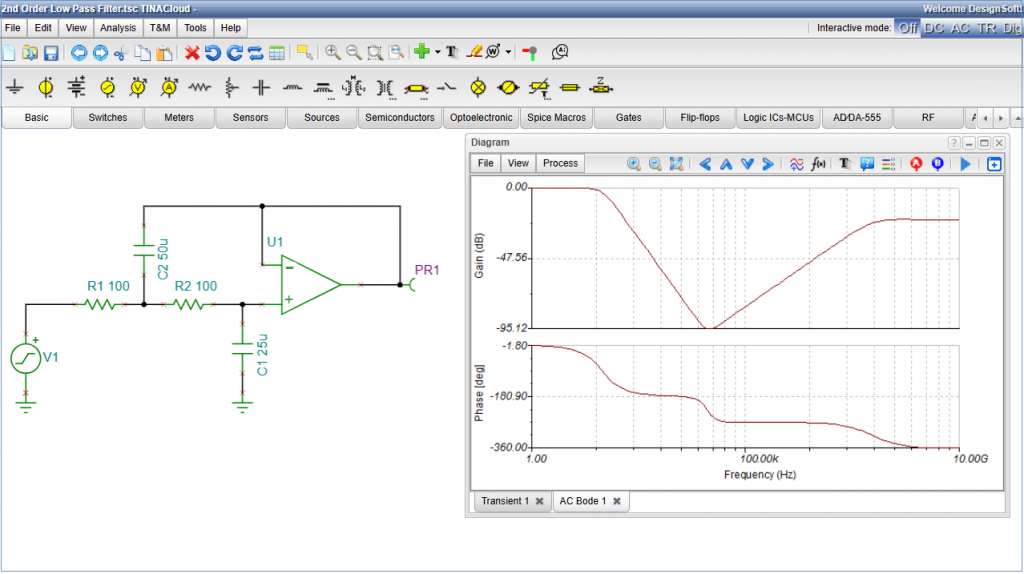The width and height of the screenshot is (1024, 574).
Task: Open the Analysis menu
Action: 118,28
